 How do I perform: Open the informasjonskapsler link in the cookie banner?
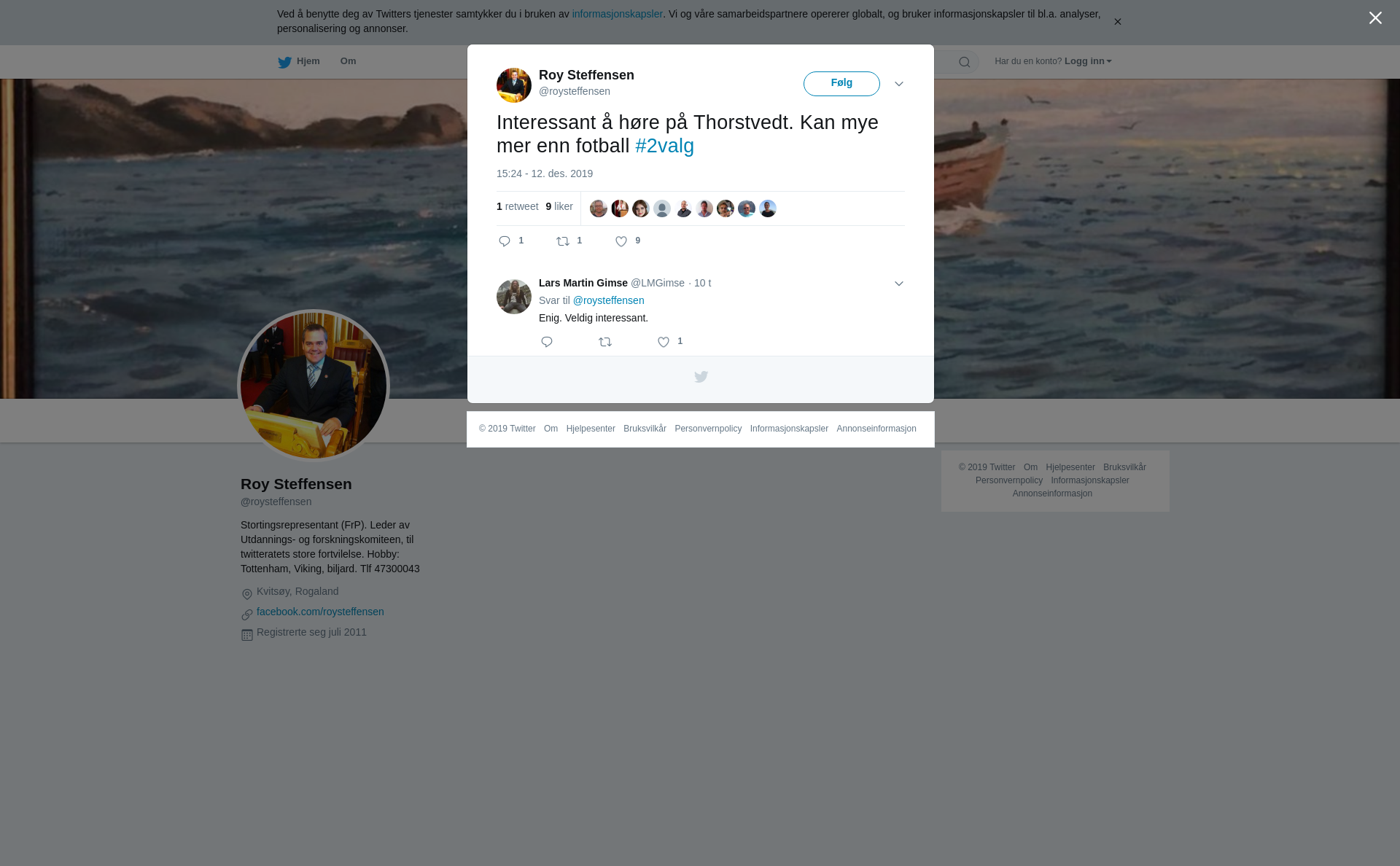[x=617, y=14]
